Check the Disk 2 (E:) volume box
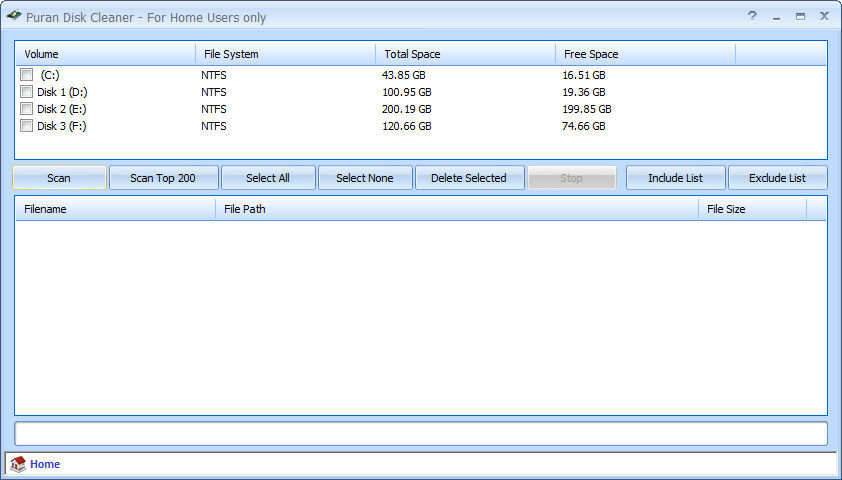The height and width of the screenshot is (480, 842). pyautogui.click(x=27, y=109)
